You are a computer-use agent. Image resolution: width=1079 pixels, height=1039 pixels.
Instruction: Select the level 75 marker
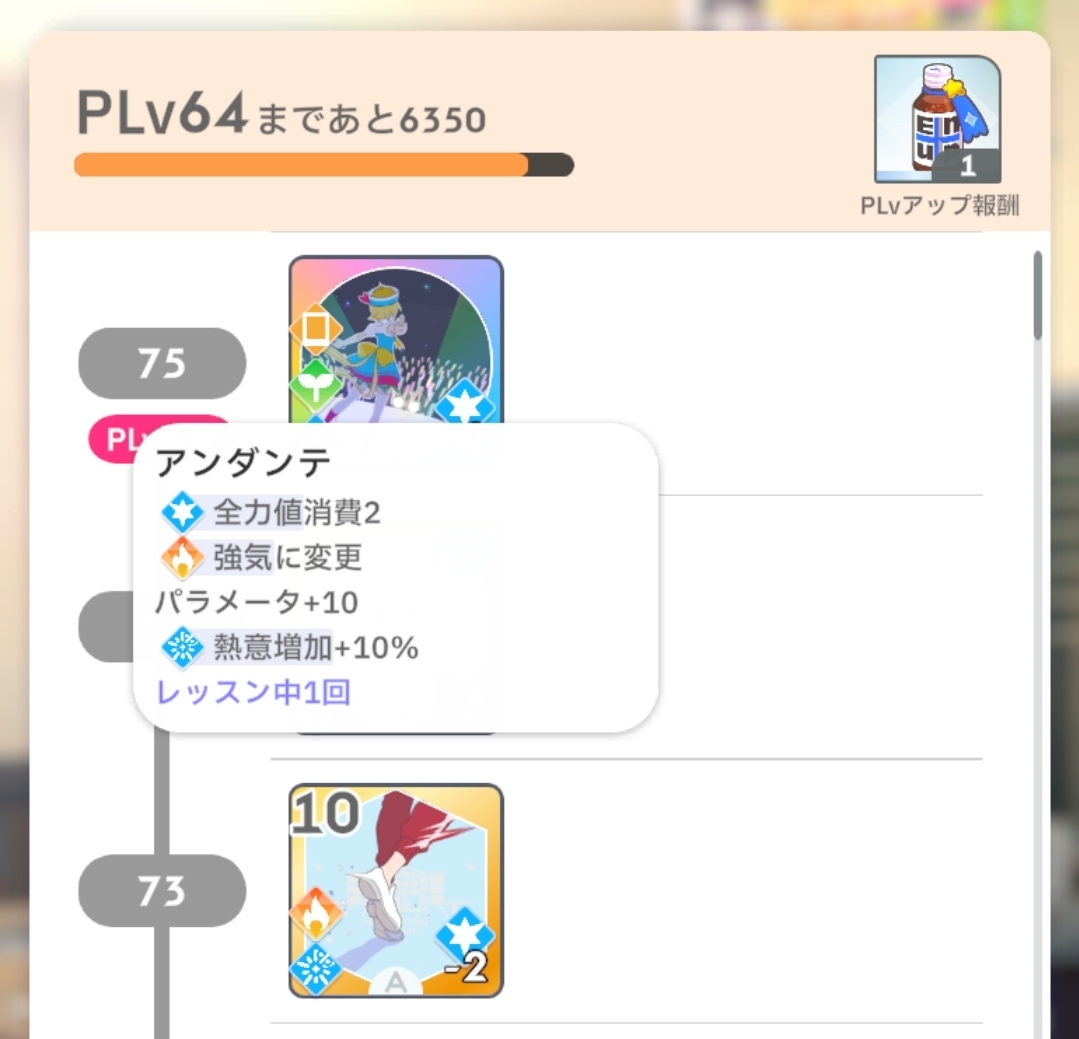[x=162, y=363]
